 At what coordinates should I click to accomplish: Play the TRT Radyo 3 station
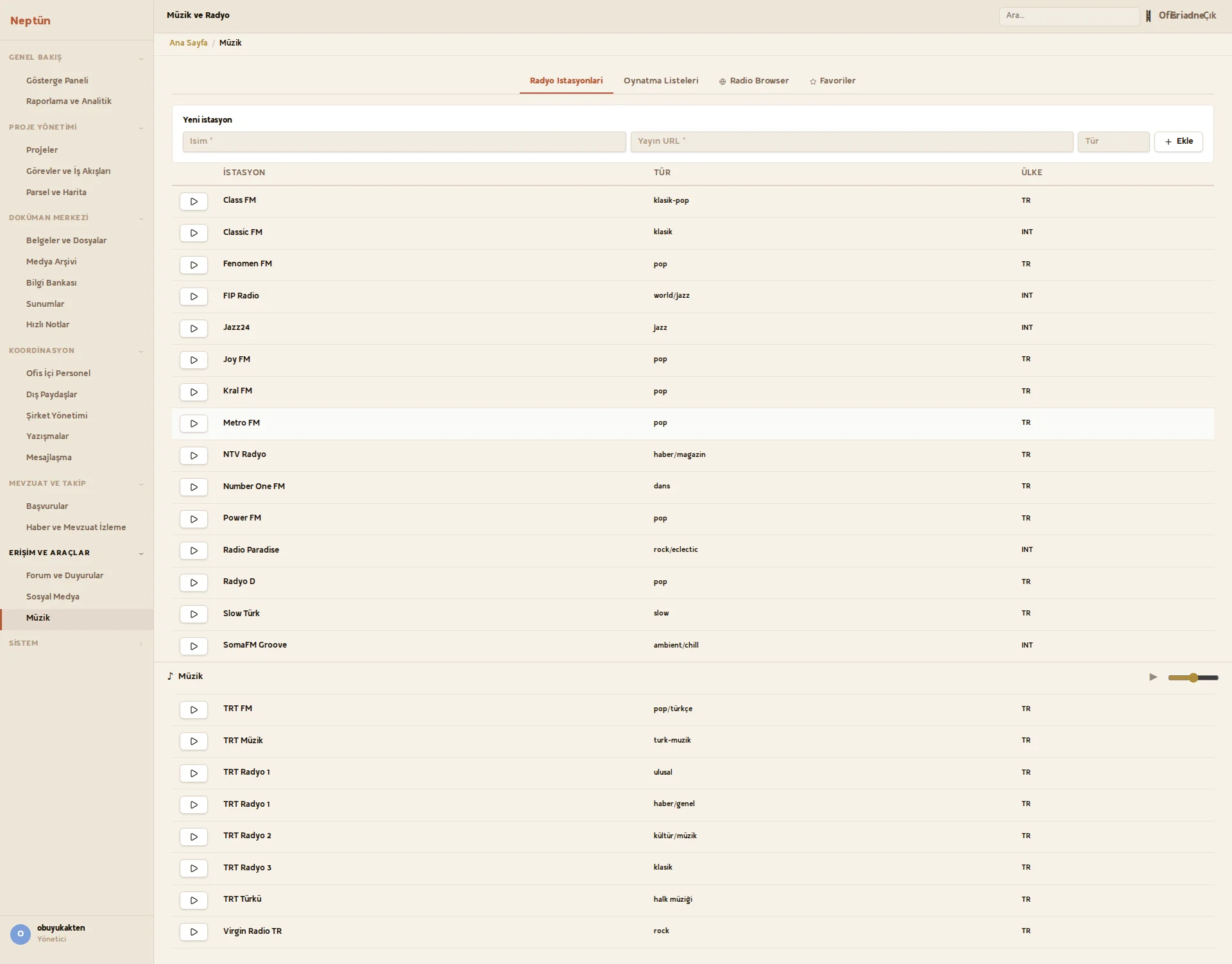point(194,868)
